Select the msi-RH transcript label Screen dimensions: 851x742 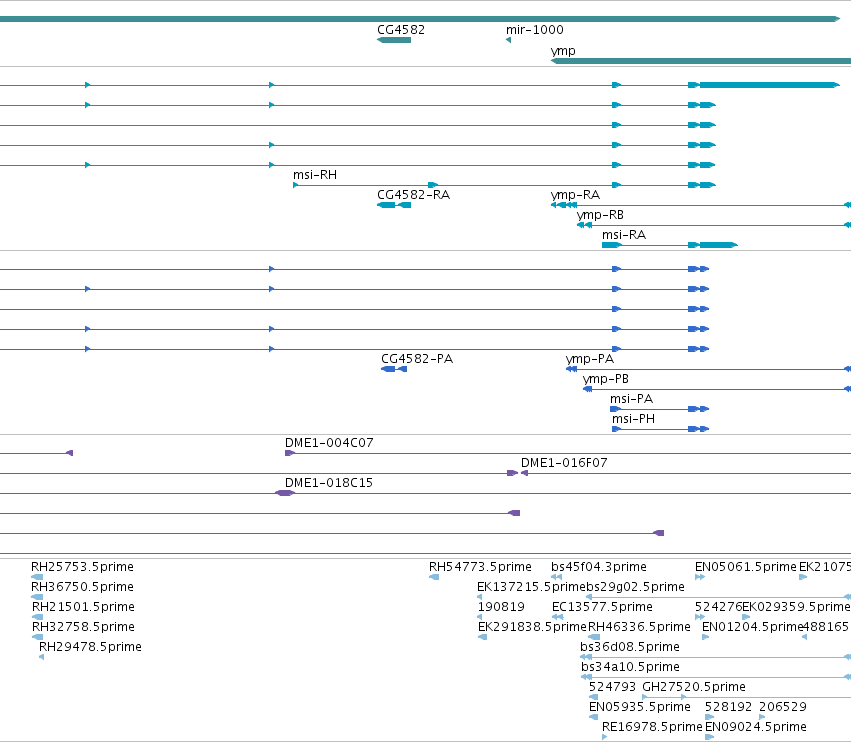pos(315,175)
